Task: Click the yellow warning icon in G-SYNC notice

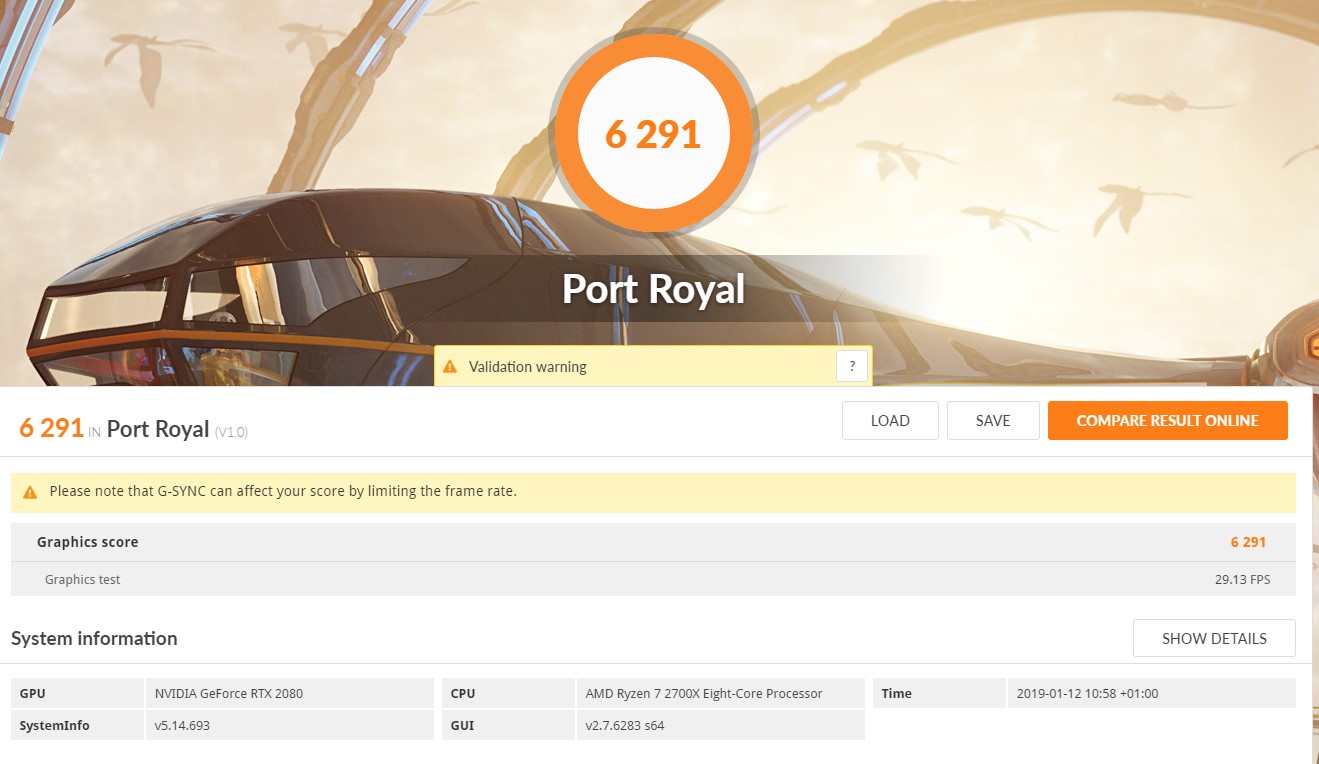Action: coord(29,491)
